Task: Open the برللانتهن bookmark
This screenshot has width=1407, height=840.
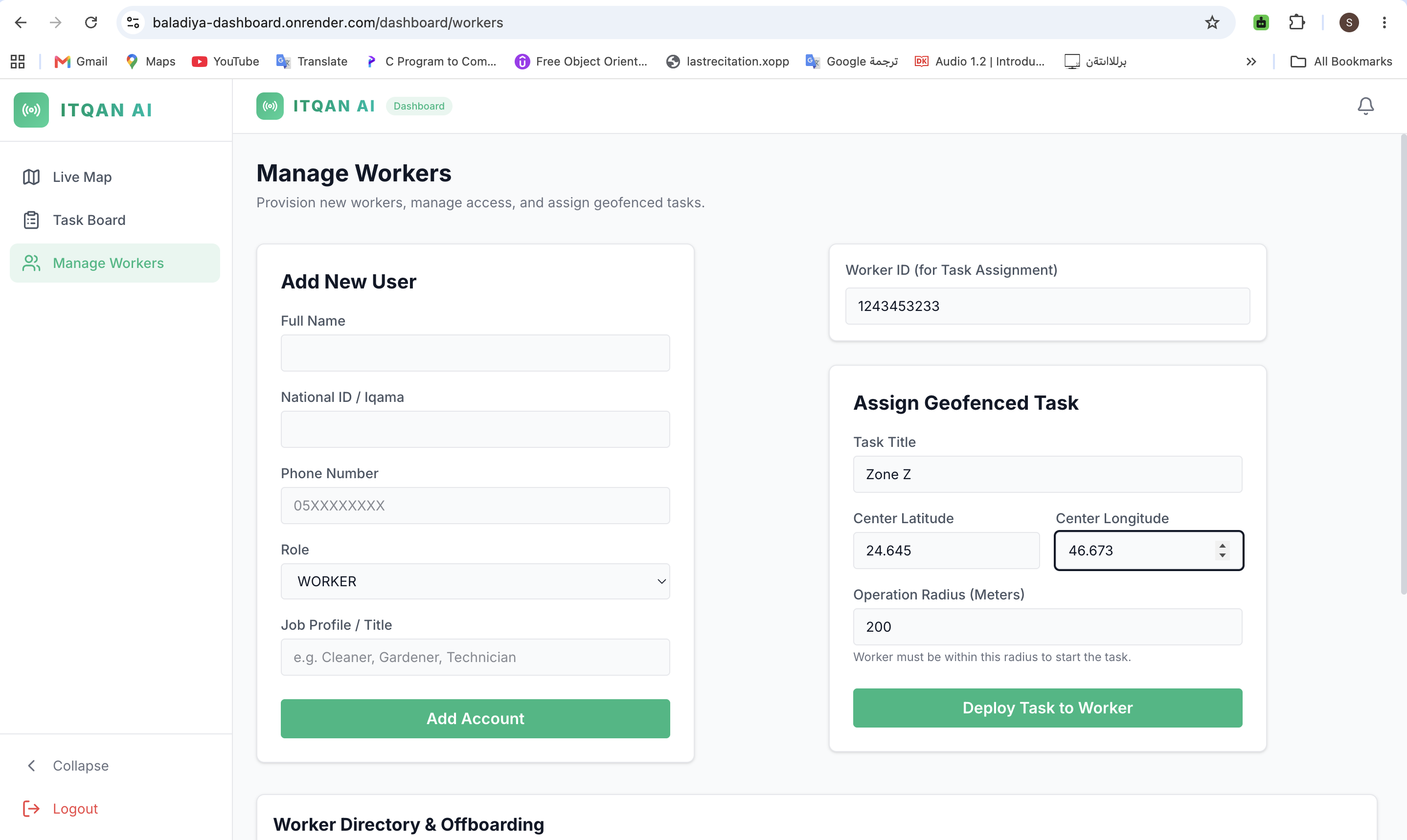Action: point(1095,61)
